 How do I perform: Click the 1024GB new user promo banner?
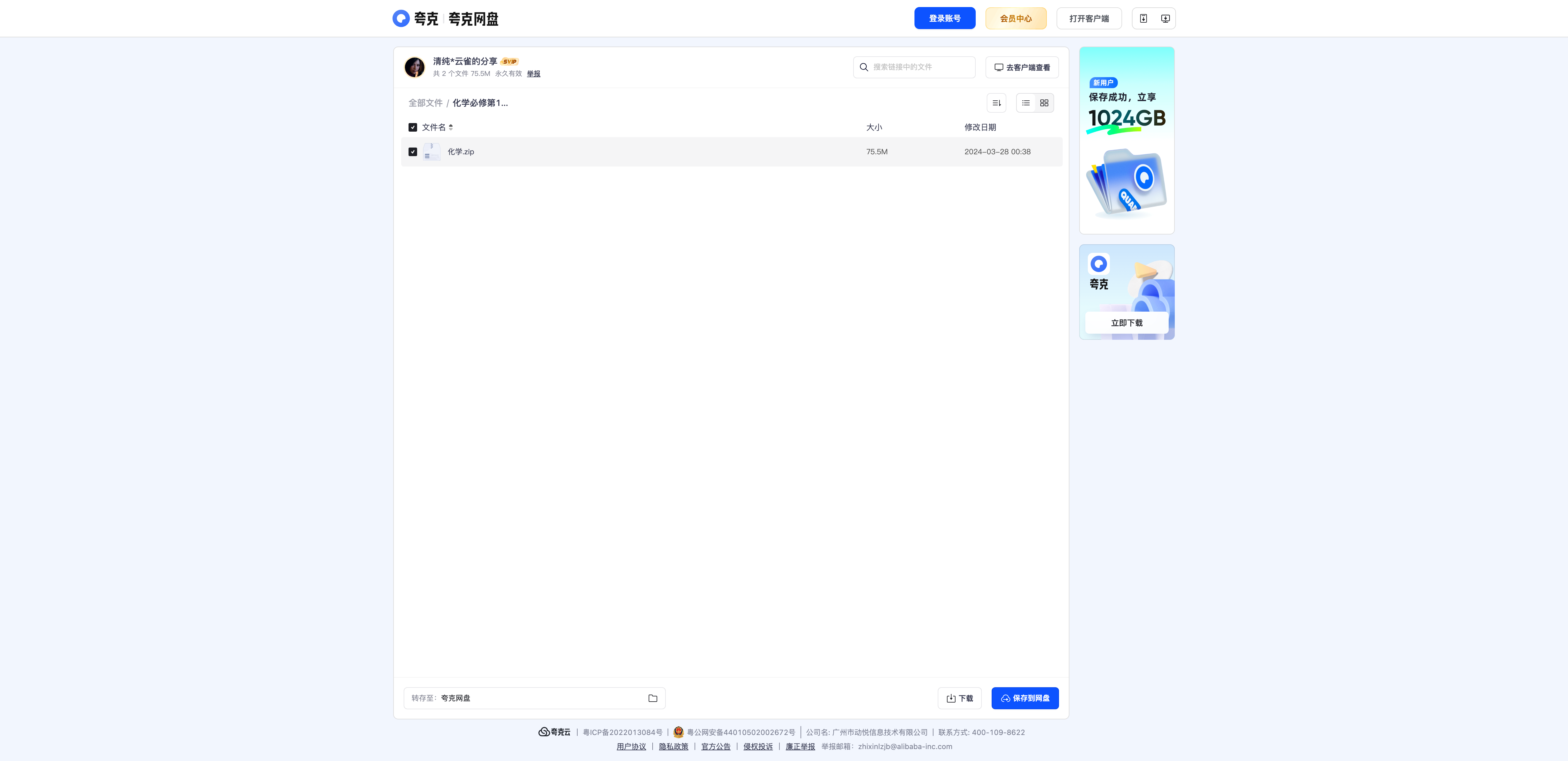coord(1127,141)
